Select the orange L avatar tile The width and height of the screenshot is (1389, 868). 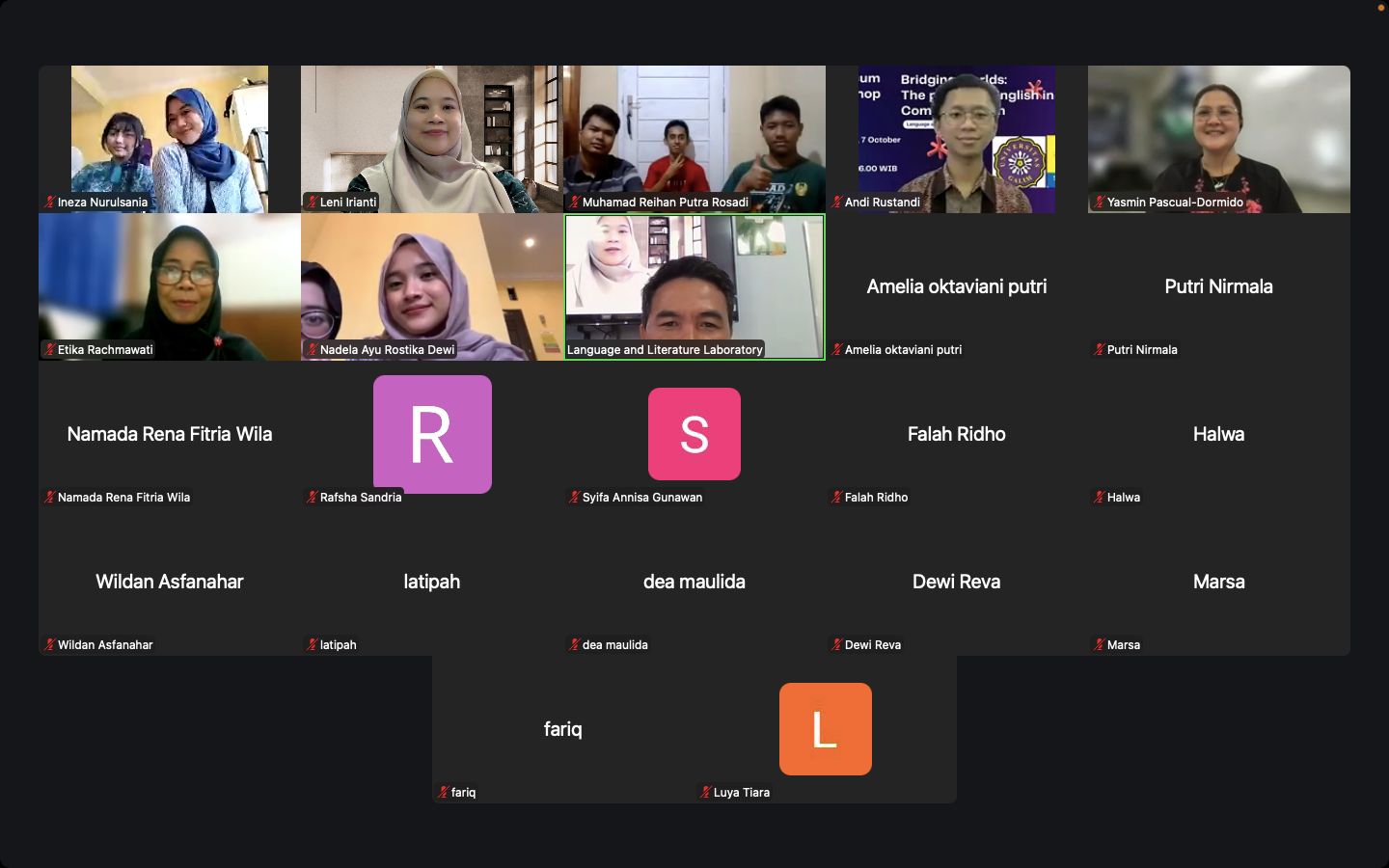826,729
